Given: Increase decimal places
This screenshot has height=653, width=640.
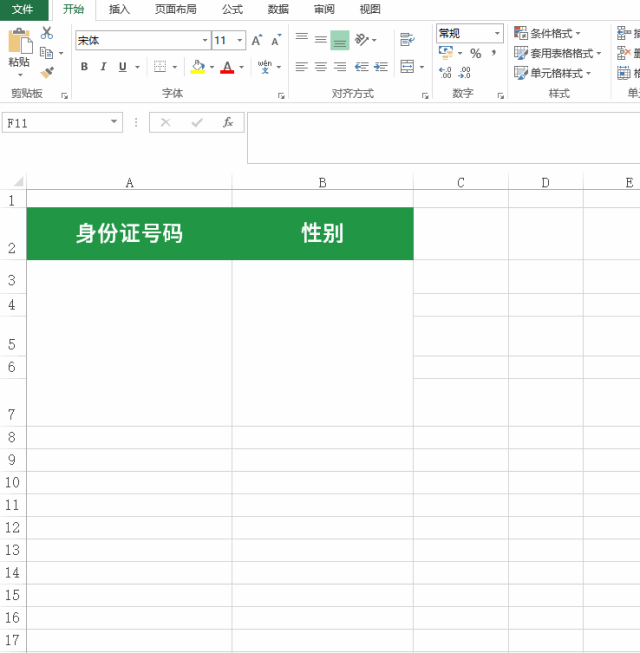Looking at the screenshot, I should pos(445,73).
